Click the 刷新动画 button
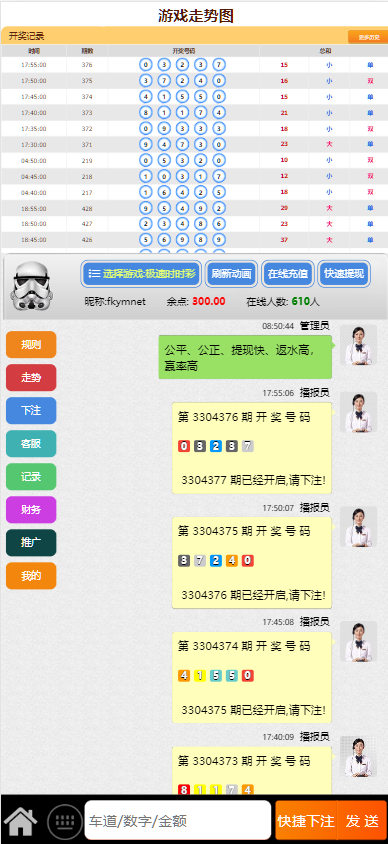Screen dimensions: 388x844 [x=232, y=273]
